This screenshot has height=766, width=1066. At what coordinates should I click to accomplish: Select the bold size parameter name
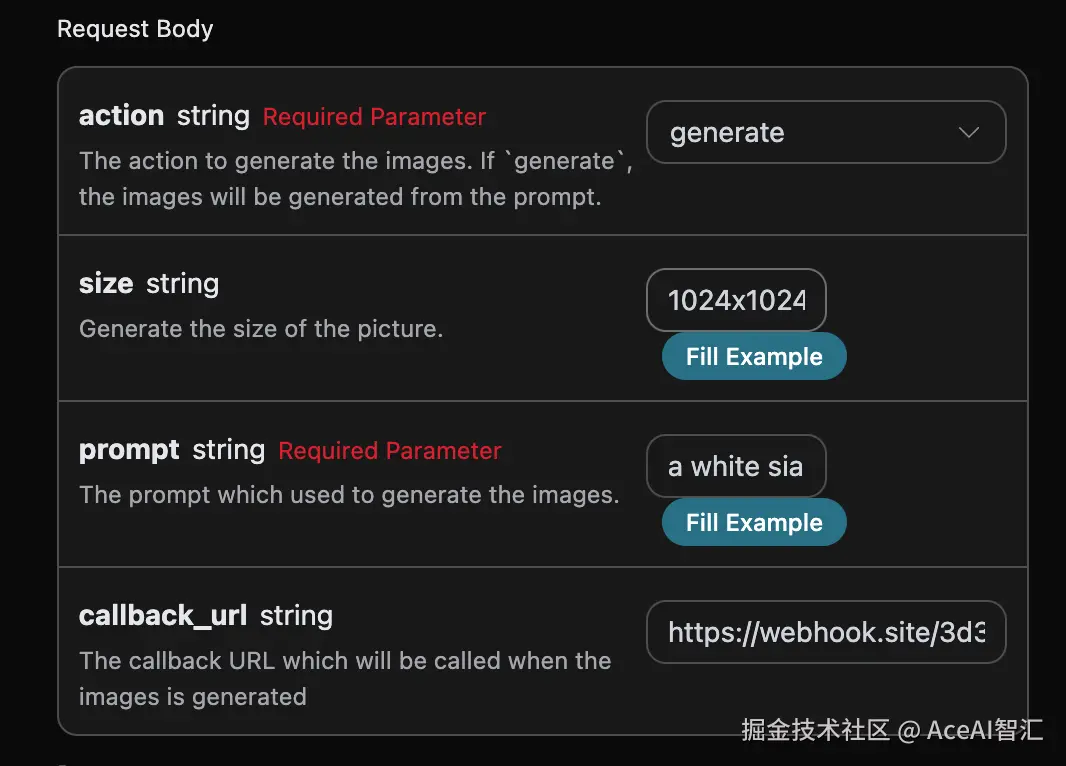pyautogui.click(x=106, y=284)
